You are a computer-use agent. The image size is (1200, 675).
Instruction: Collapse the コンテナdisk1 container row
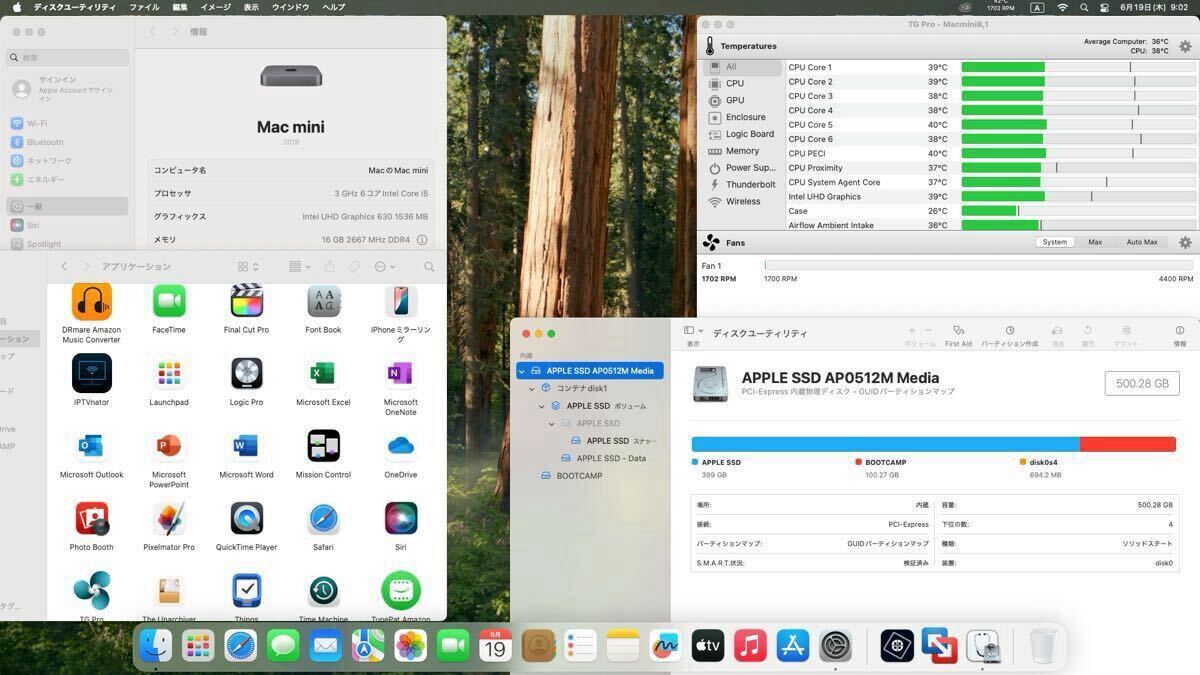tap(532, 388)
